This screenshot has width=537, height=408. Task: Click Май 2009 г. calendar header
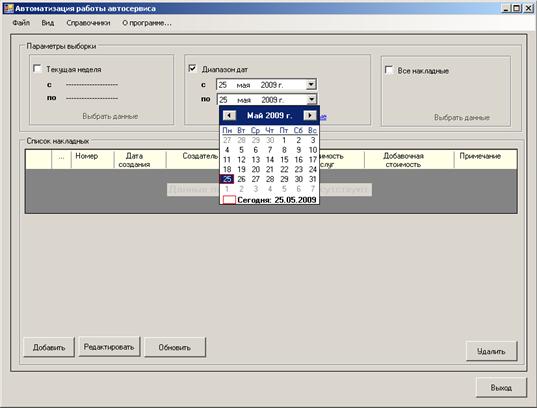[270, 115]
